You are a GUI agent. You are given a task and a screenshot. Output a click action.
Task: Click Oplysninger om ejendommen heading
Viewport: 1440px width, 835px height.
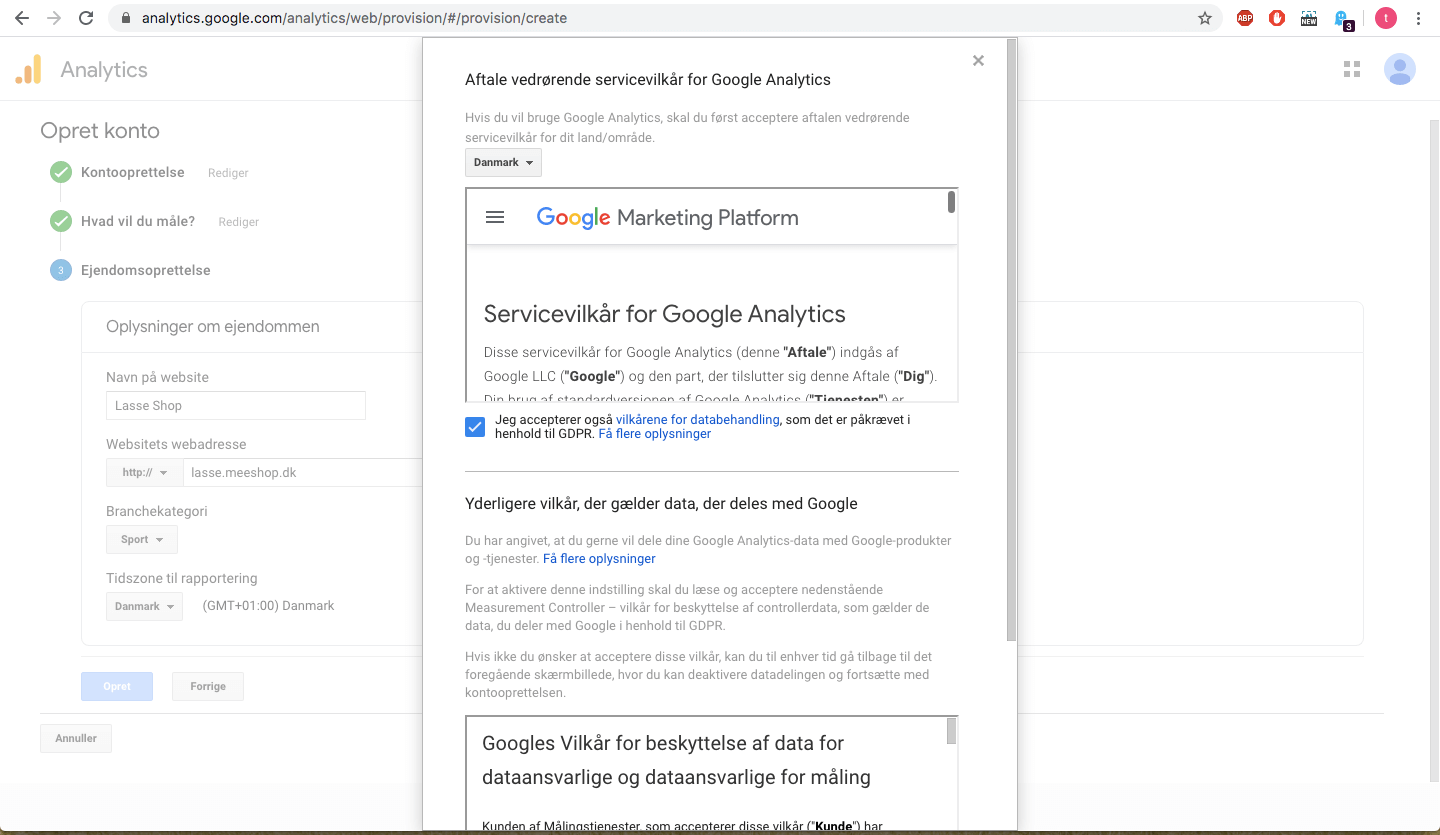(213, 327)
